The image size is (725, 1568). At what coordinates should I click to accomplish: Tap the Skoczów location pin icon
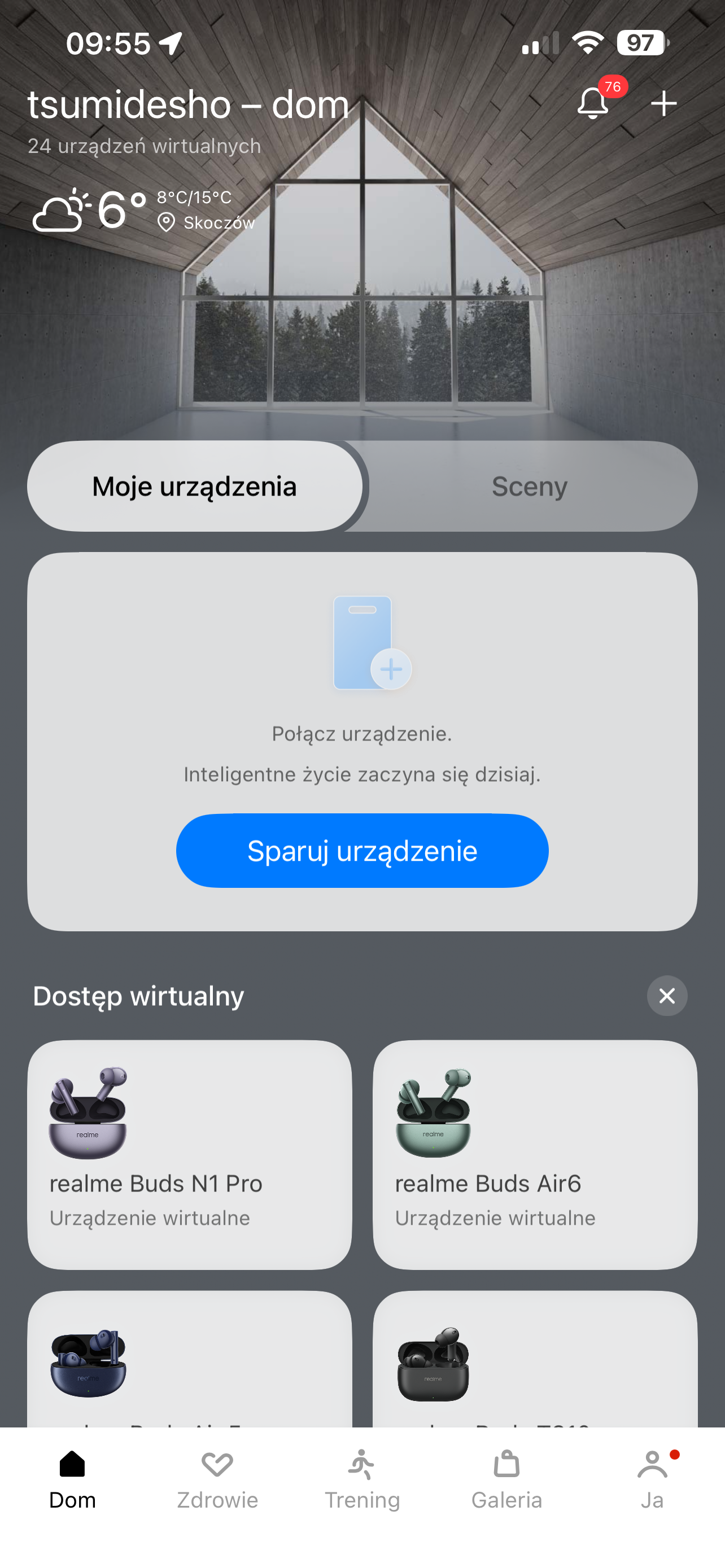click(x=165, y=223)
